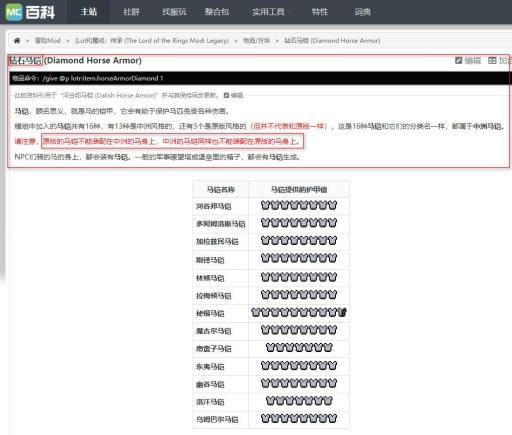The image size is (512, 435).
Task: Select the 秘银马铠 row name
Action: click(210, 313)
